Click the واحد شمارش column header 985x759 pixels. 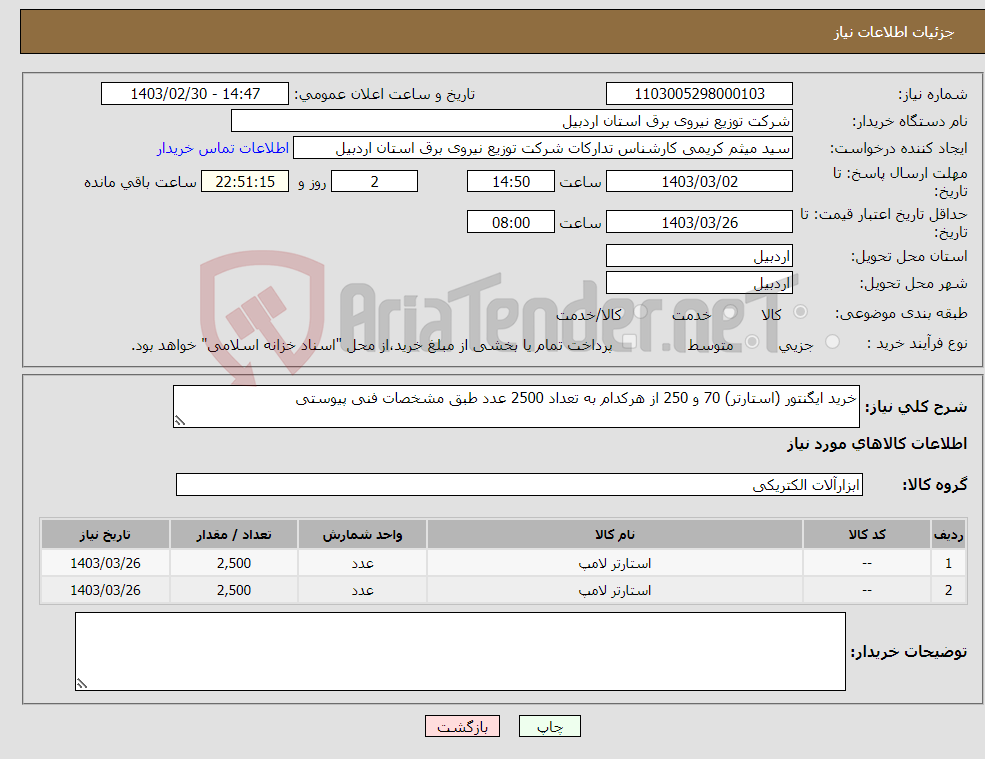tap(362, 535)
